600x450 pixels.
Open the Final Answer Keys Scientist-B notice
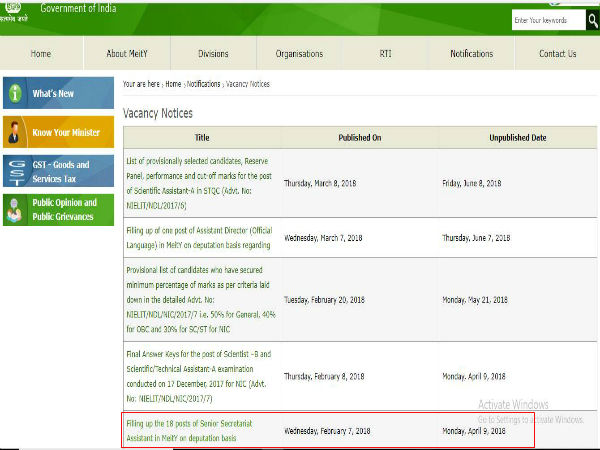tap(199, 376)
